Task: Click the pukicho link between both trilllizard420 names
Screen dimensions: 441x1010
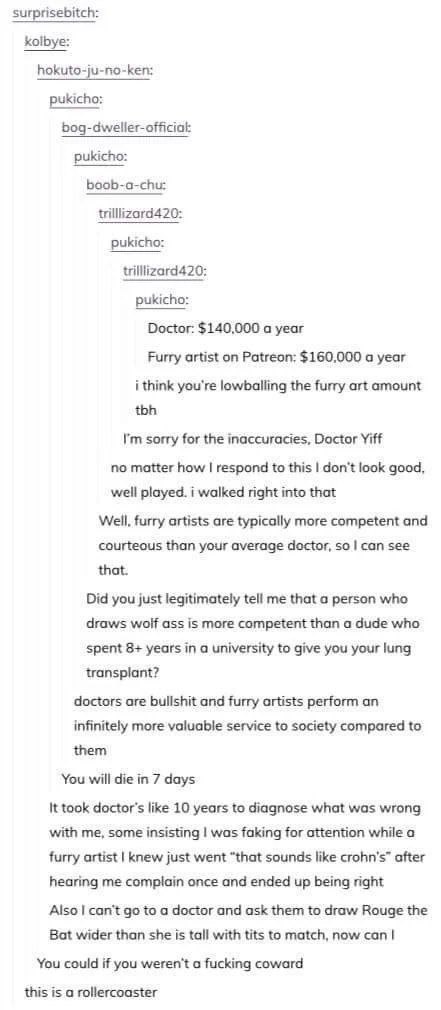Action: [x=137, y=243]
